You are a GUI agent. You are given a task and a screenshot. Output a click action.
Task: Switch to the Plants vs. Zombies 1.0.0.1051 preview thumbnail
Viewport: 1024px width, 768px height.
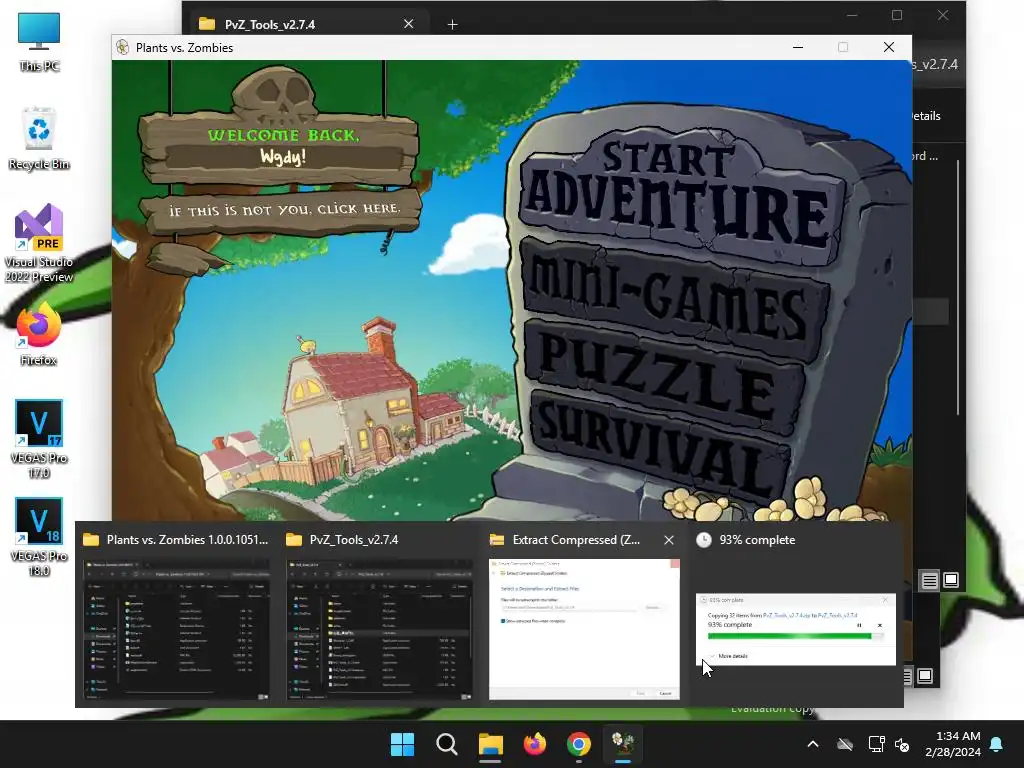pos(176,629)
